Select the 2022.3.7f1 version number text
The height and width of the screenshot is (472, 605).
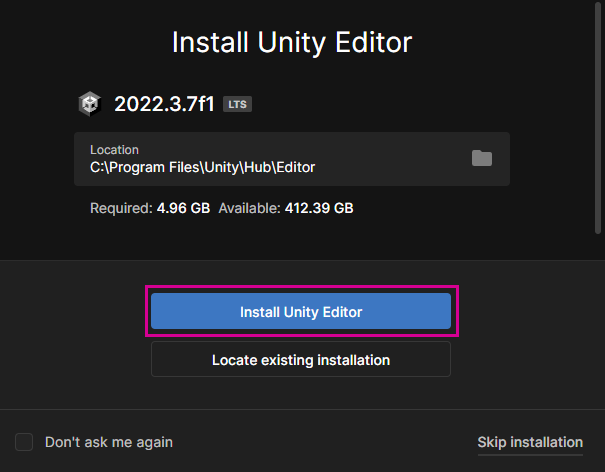164,104
